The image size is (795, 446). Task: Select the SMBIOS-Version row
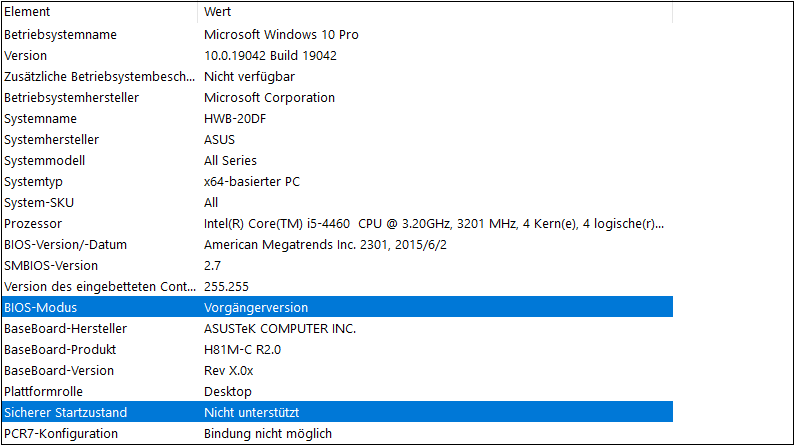(51, 265)
